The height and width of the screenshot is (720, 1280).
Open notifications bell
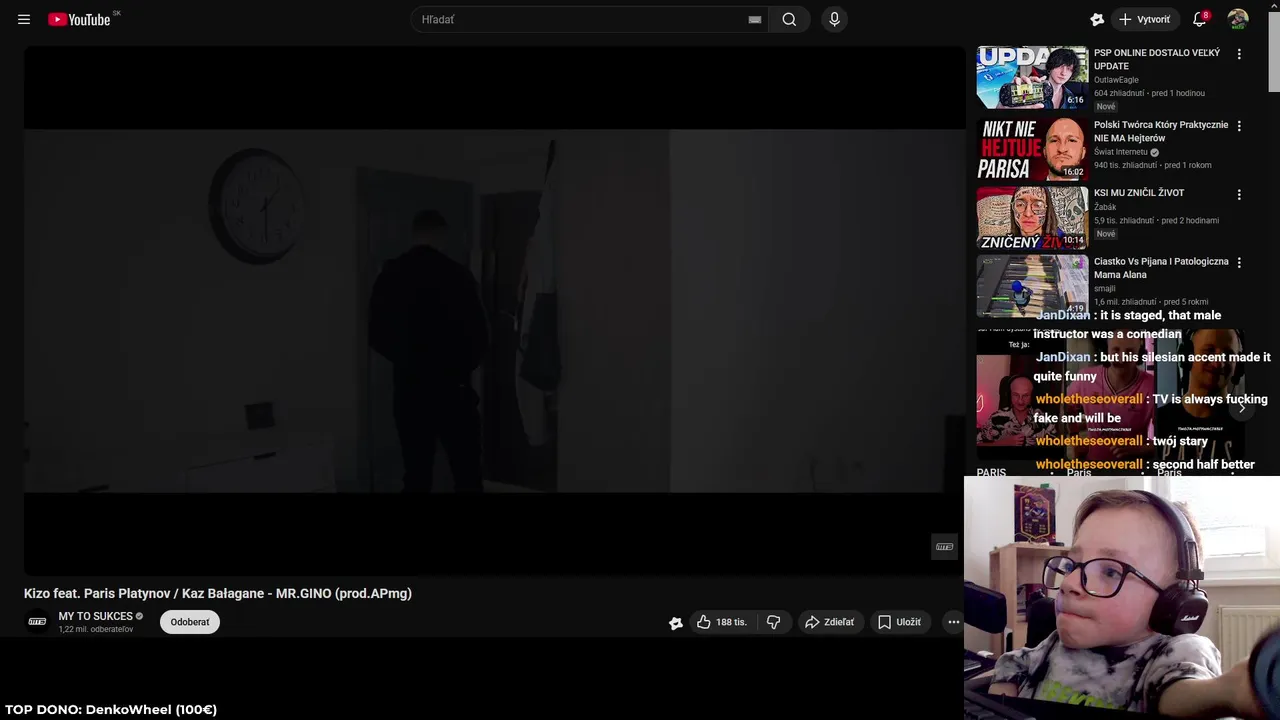click(x=1200, y=19)
